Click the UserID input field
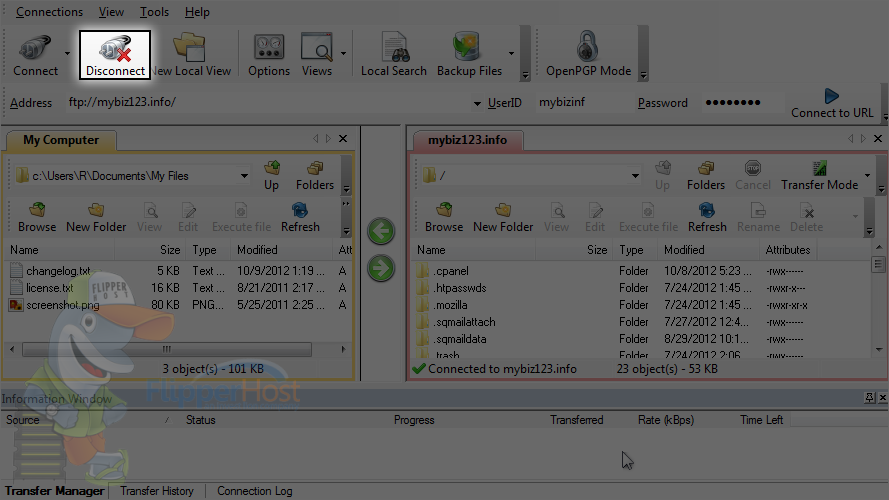889x500 pixels. tap(583, 103)
